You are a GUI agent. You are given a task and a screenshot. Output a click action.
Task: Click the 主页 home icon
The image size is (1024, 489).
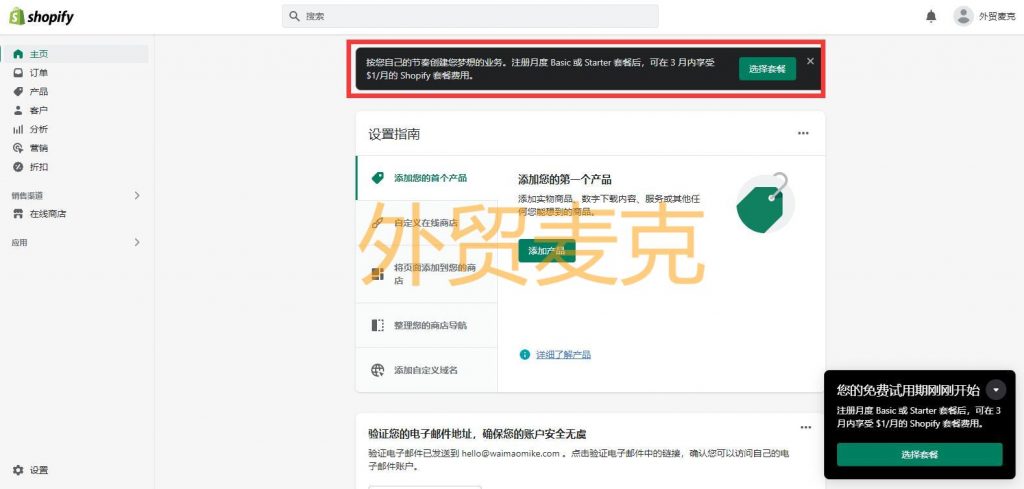click(18, 54)
